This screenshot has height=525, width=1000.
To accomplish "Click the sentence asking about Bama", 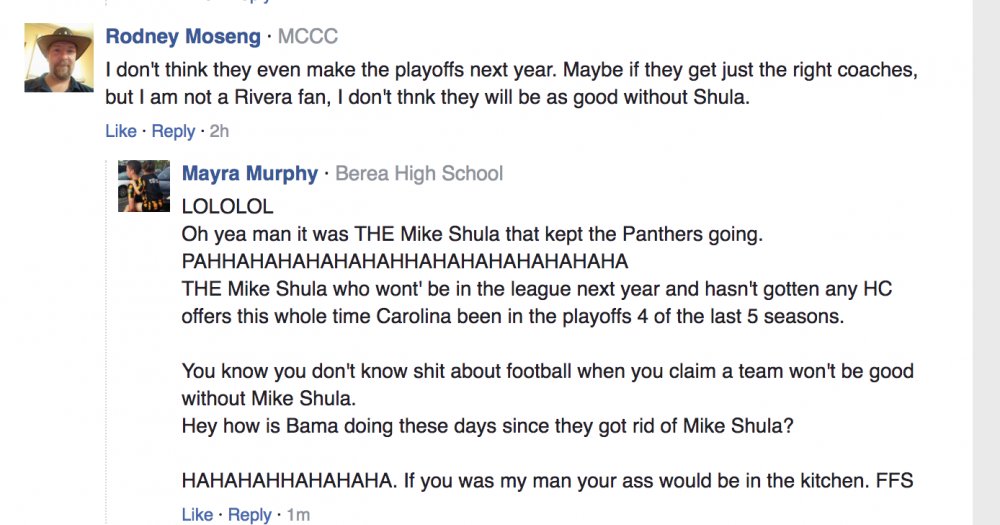I will point(487,425).
